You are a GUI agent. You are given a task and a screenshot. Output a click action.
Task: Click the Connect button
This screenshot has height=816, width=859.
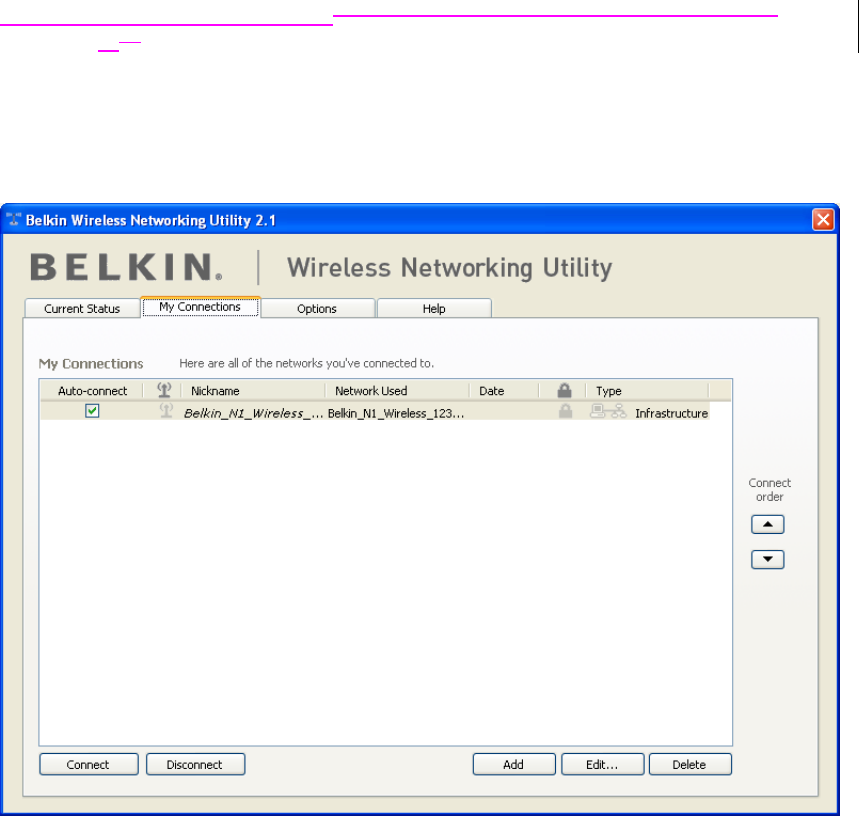click(89, 764)
